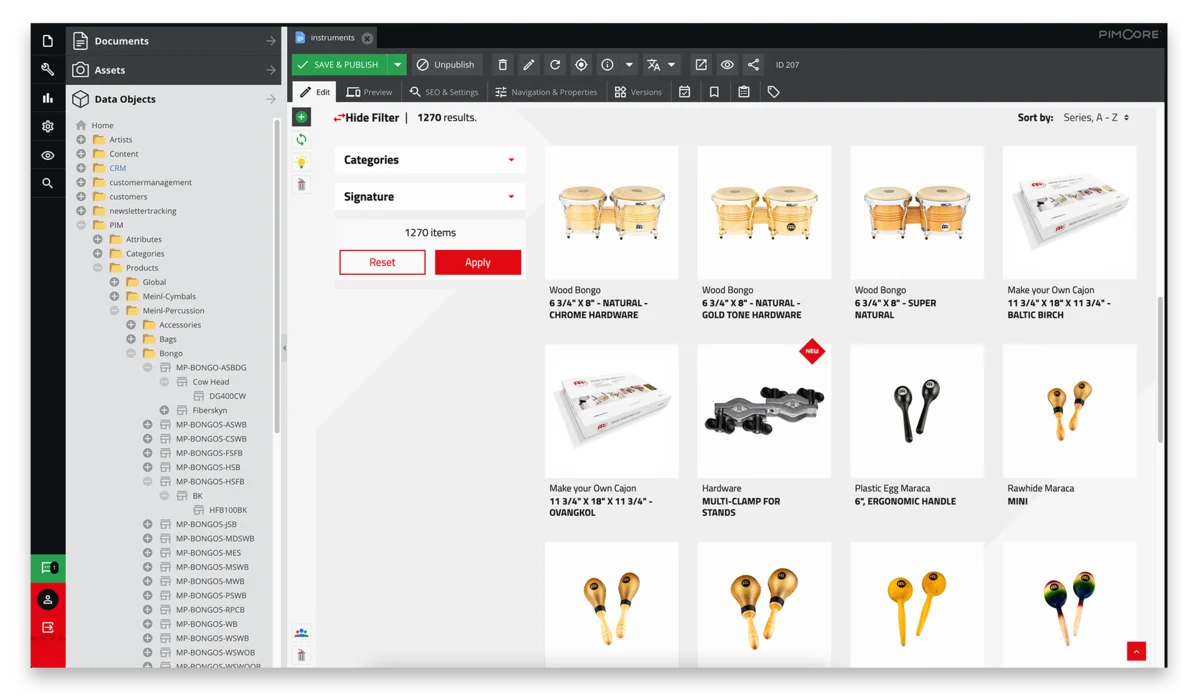The width and height of the screenshot is (1200, 699).
Task: Reload the document with refresh icon
Action: 554,65
